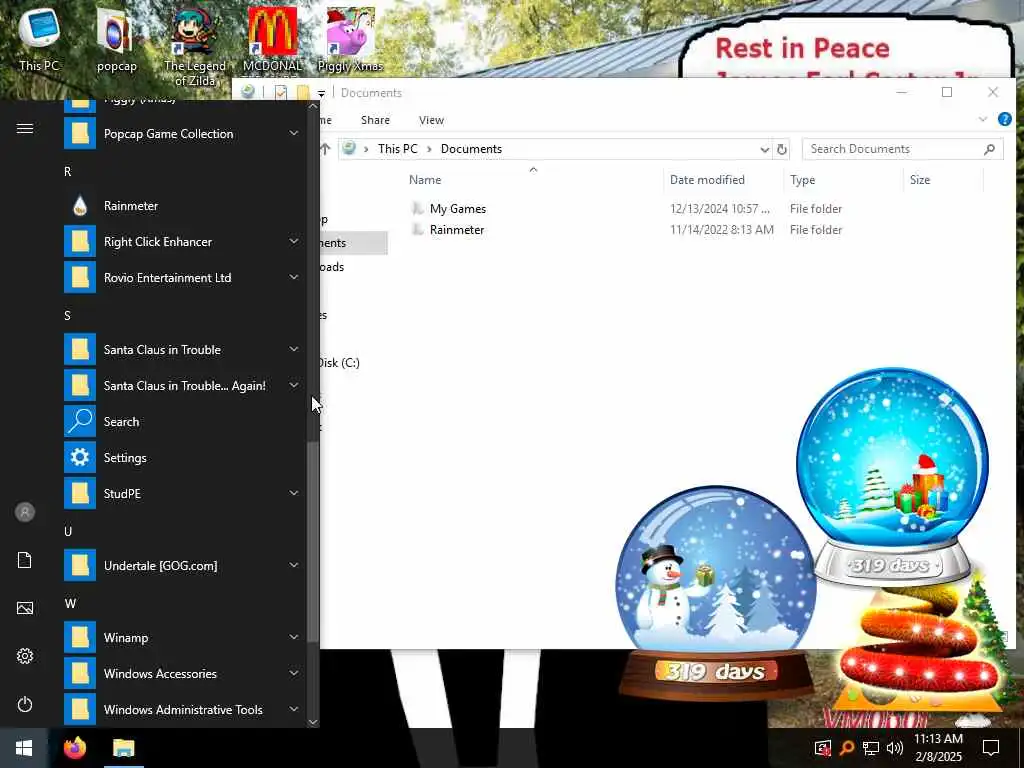Click the File Explorer taskbar icon
Screen dimensions: 1024x768
click(x=123, y=748)
